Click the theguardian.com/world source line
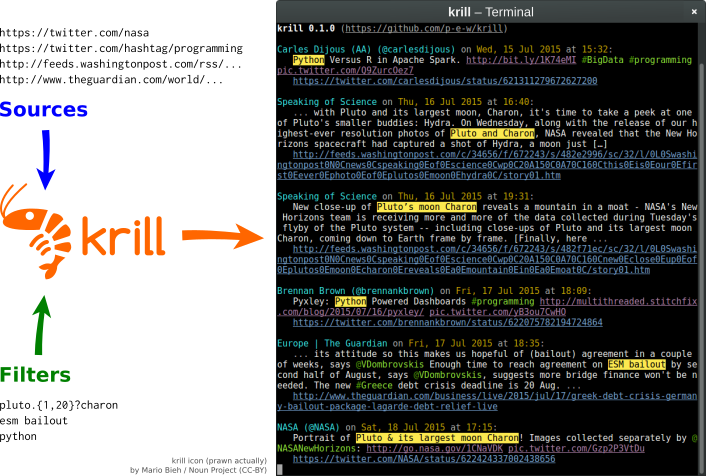Viewport: 706px width, 476px height. pyautogui.click(x=111, y=80)
